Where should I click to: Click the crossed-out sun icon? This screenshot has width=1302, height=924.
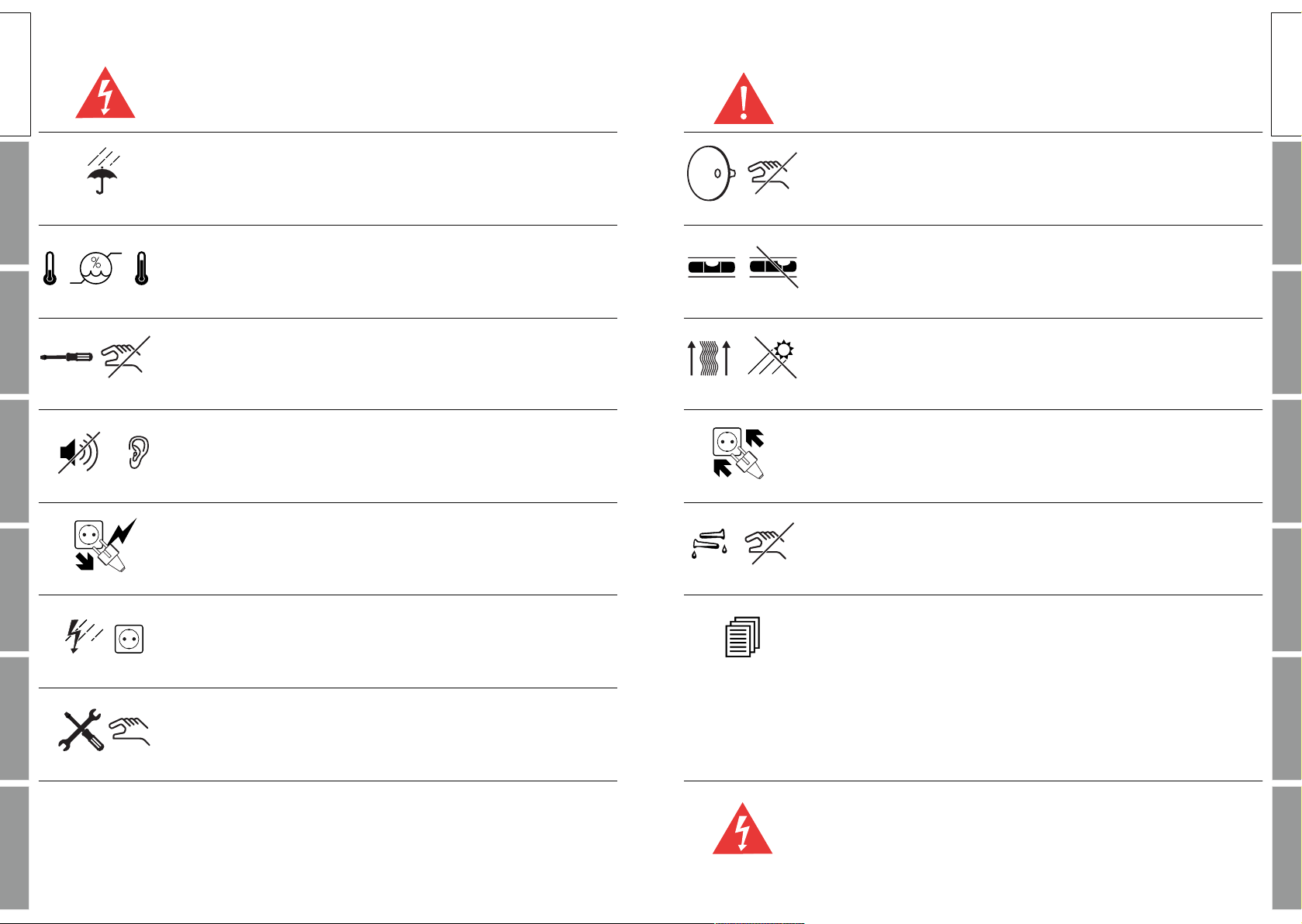772,358
